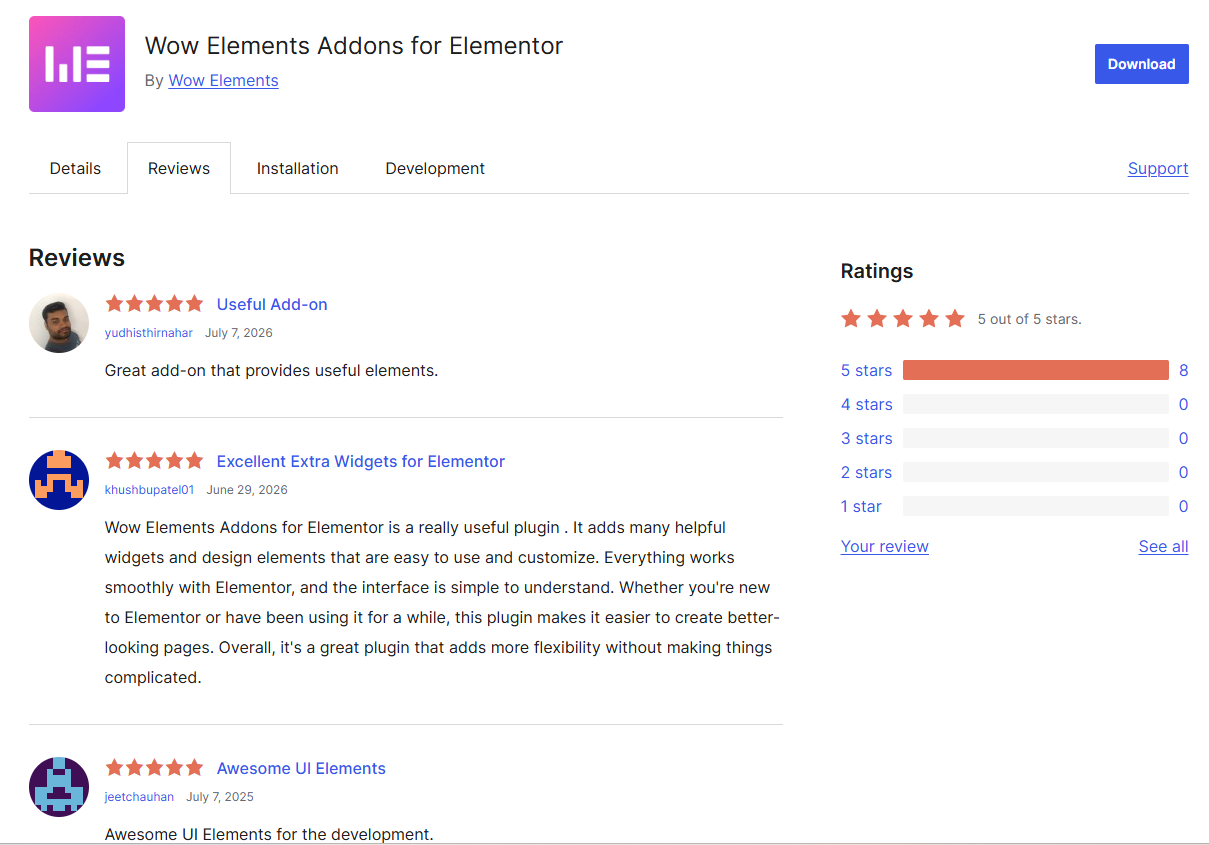Click the overall five-star rating icons

click(x=903, y=319)
